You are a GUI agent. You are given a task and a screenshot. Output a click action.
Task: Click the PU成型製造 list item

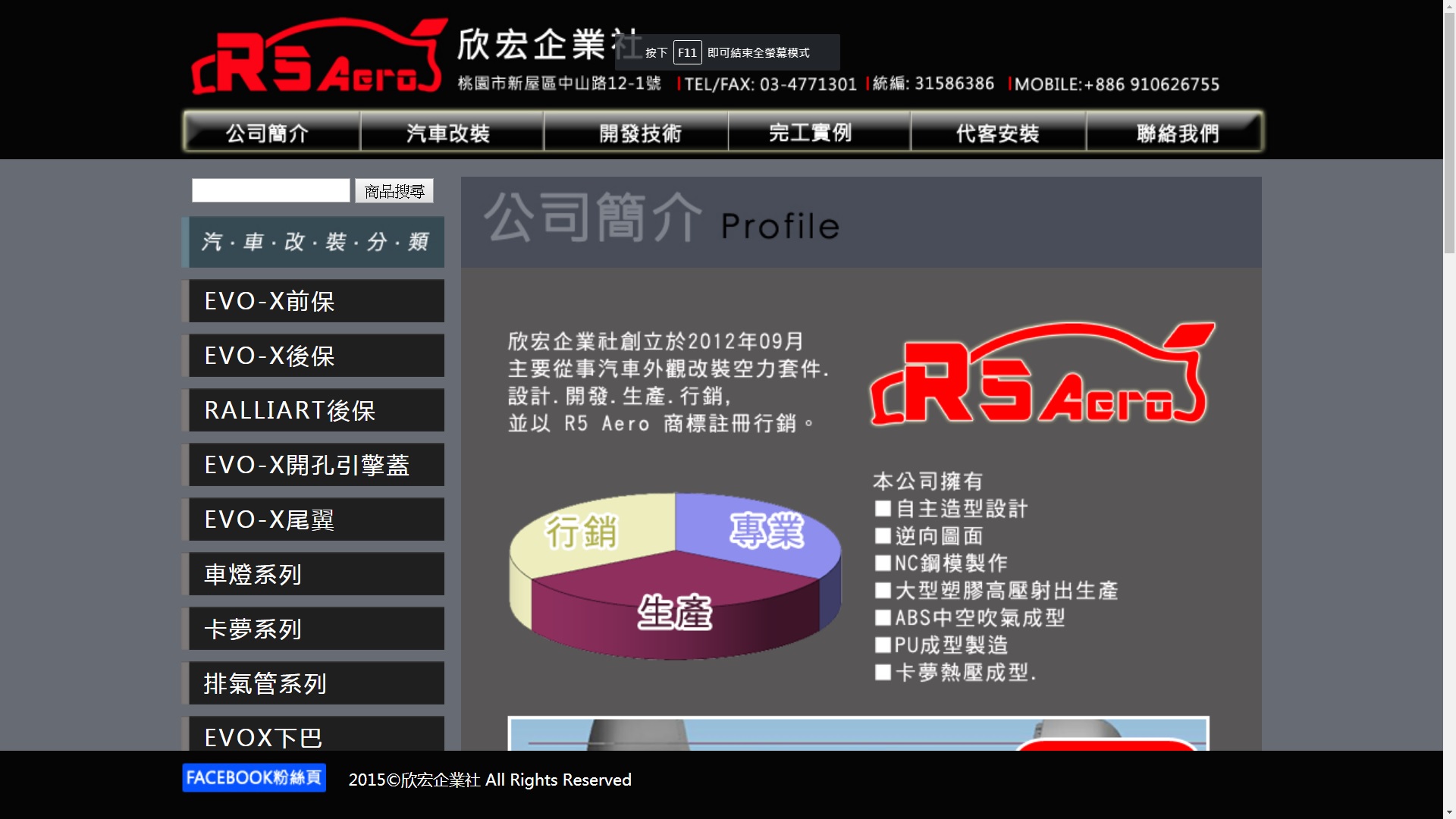point(941,645)
